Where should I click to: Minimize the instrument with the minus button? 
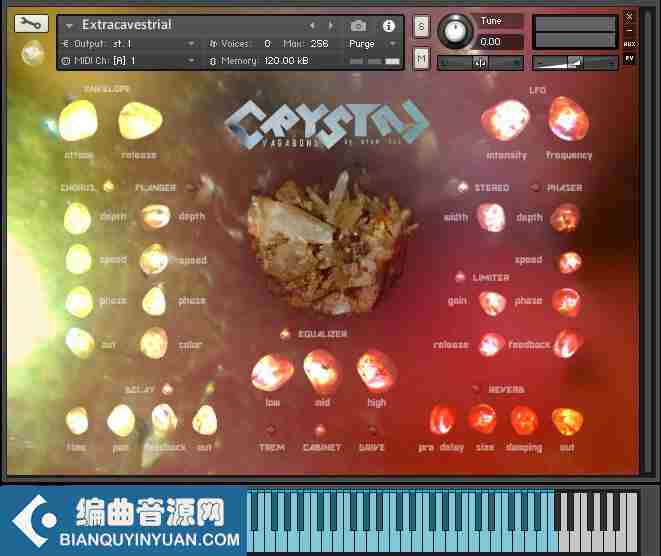point(629,30)
